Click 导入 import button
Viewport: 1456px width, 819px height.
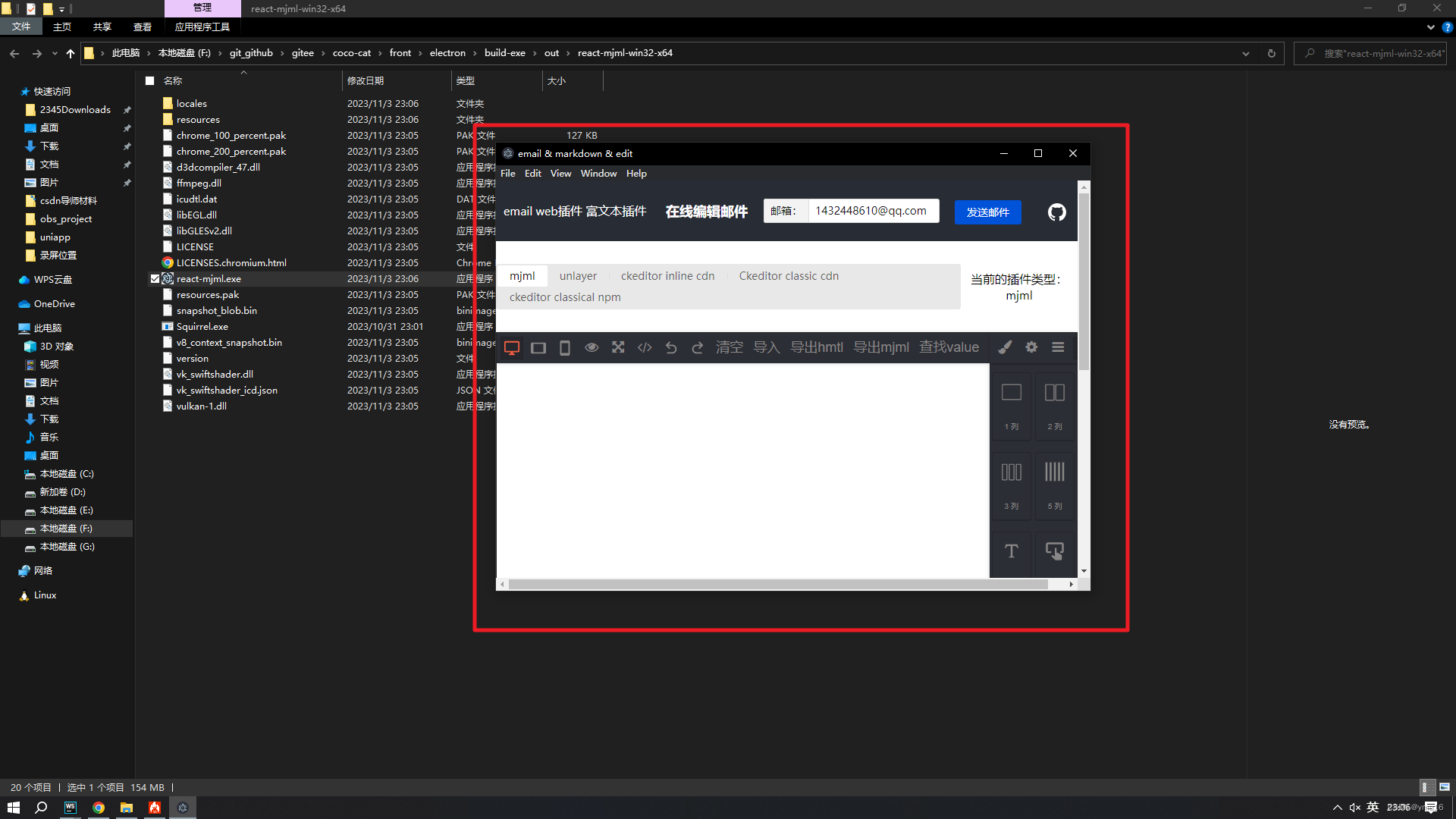click(767, 347)
